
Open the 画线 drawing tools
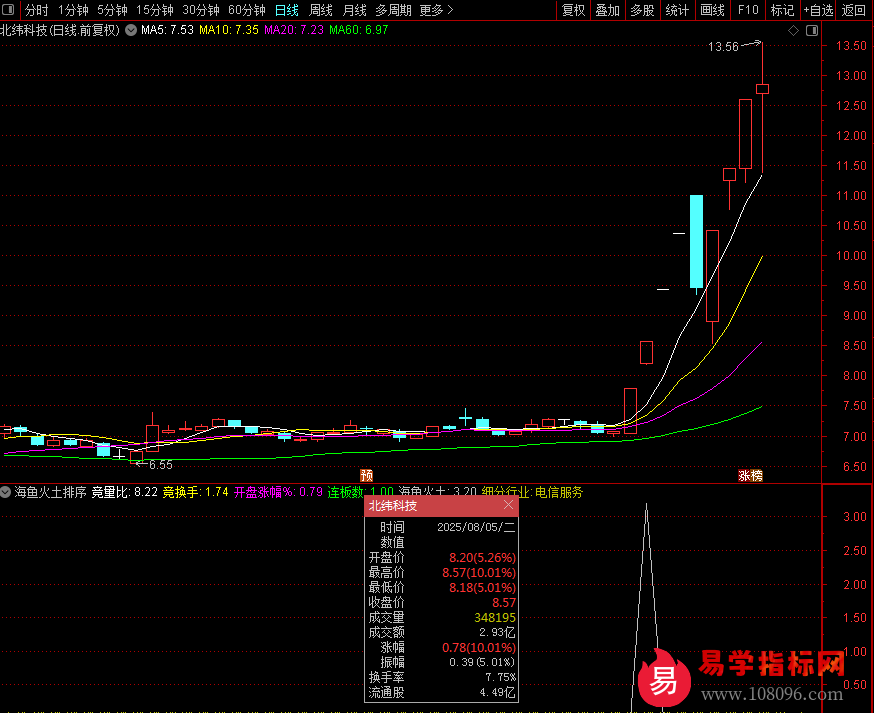coord(712,10)
